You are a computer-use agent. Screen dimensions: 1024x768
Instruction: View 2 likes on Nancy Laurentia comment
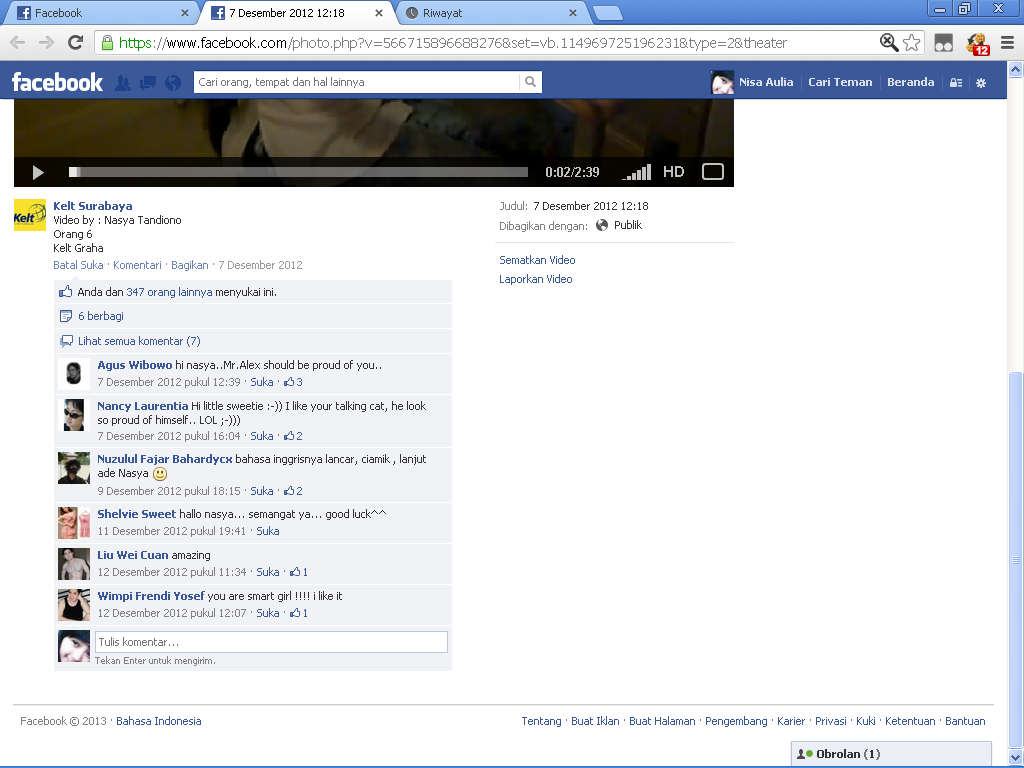point(293,436)
